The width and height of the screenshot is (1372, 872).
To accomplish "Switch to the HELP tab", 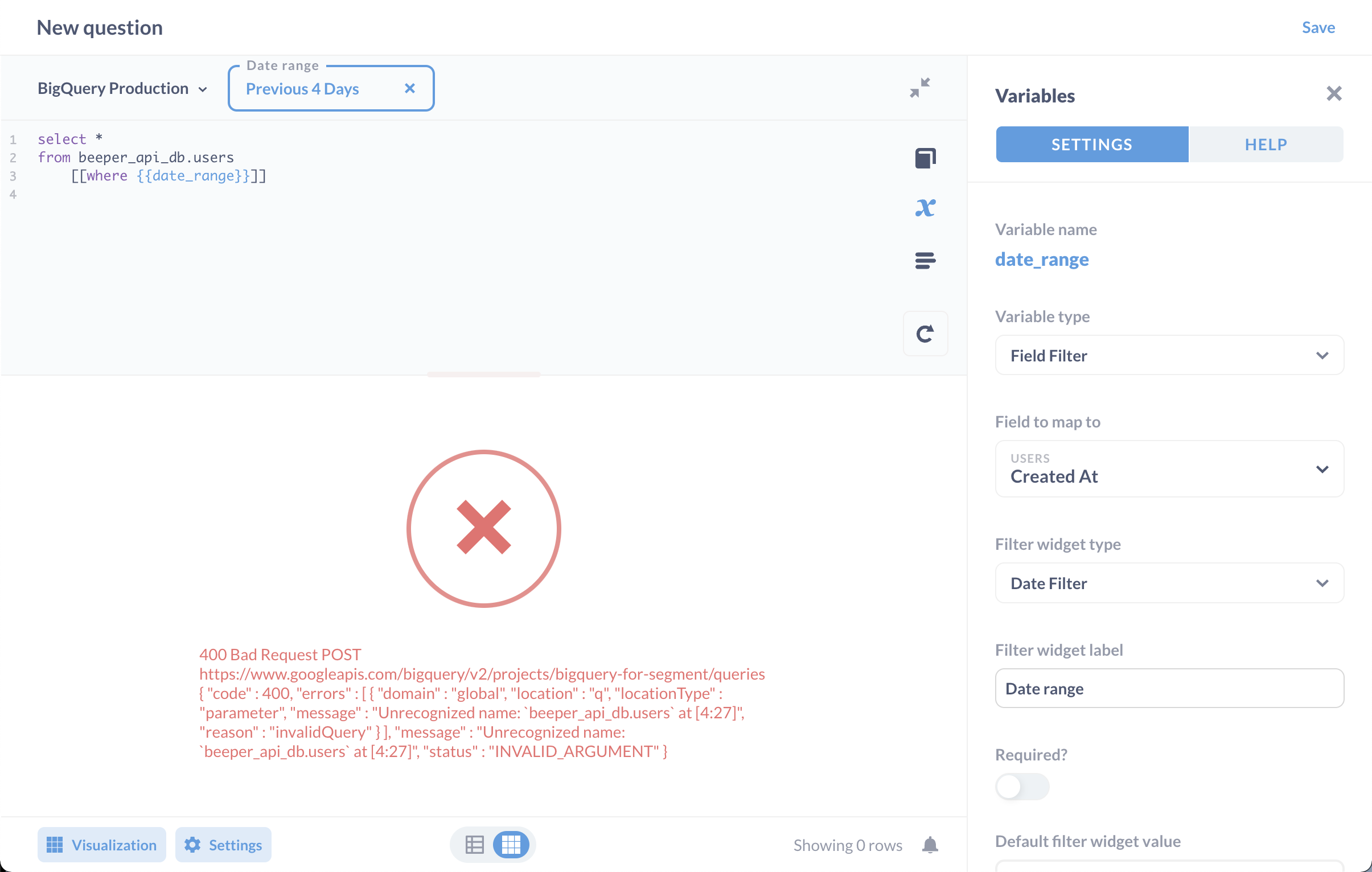I will click(x=1266, y=144).
